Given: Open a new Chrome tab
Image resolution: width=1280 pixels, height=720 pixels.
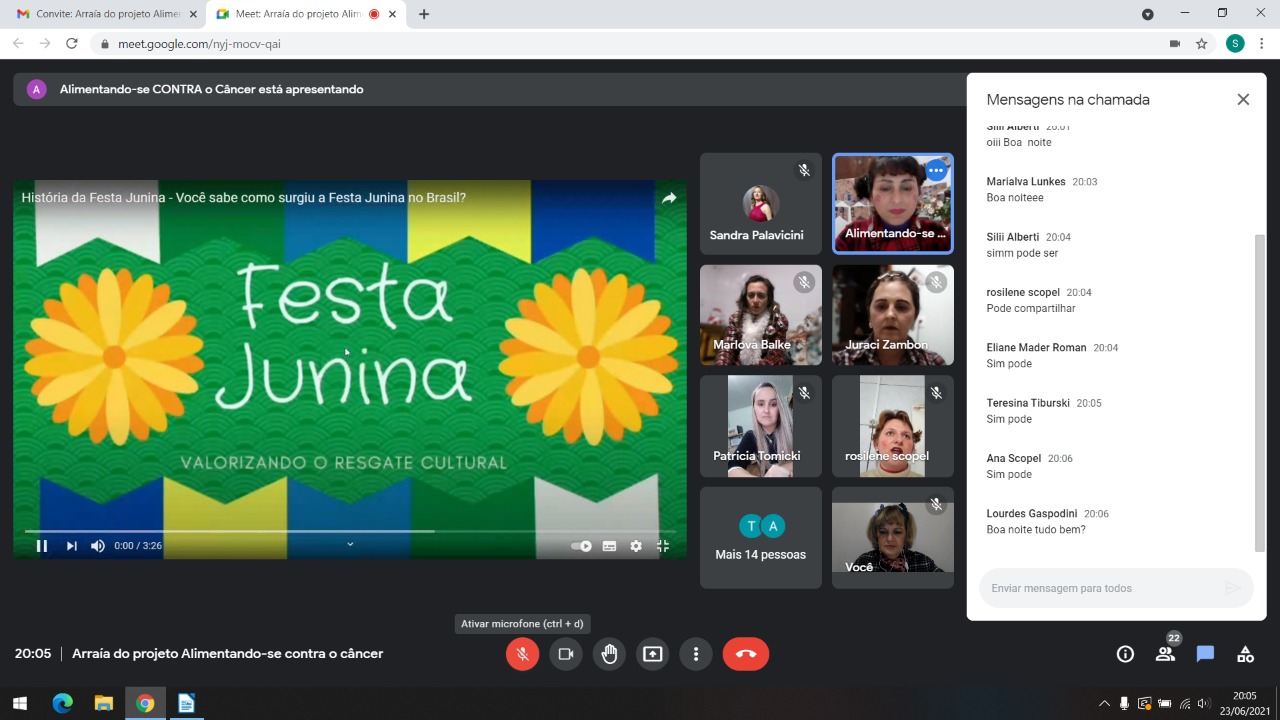Looking at the screenshot, I should (x=424, y=14).
